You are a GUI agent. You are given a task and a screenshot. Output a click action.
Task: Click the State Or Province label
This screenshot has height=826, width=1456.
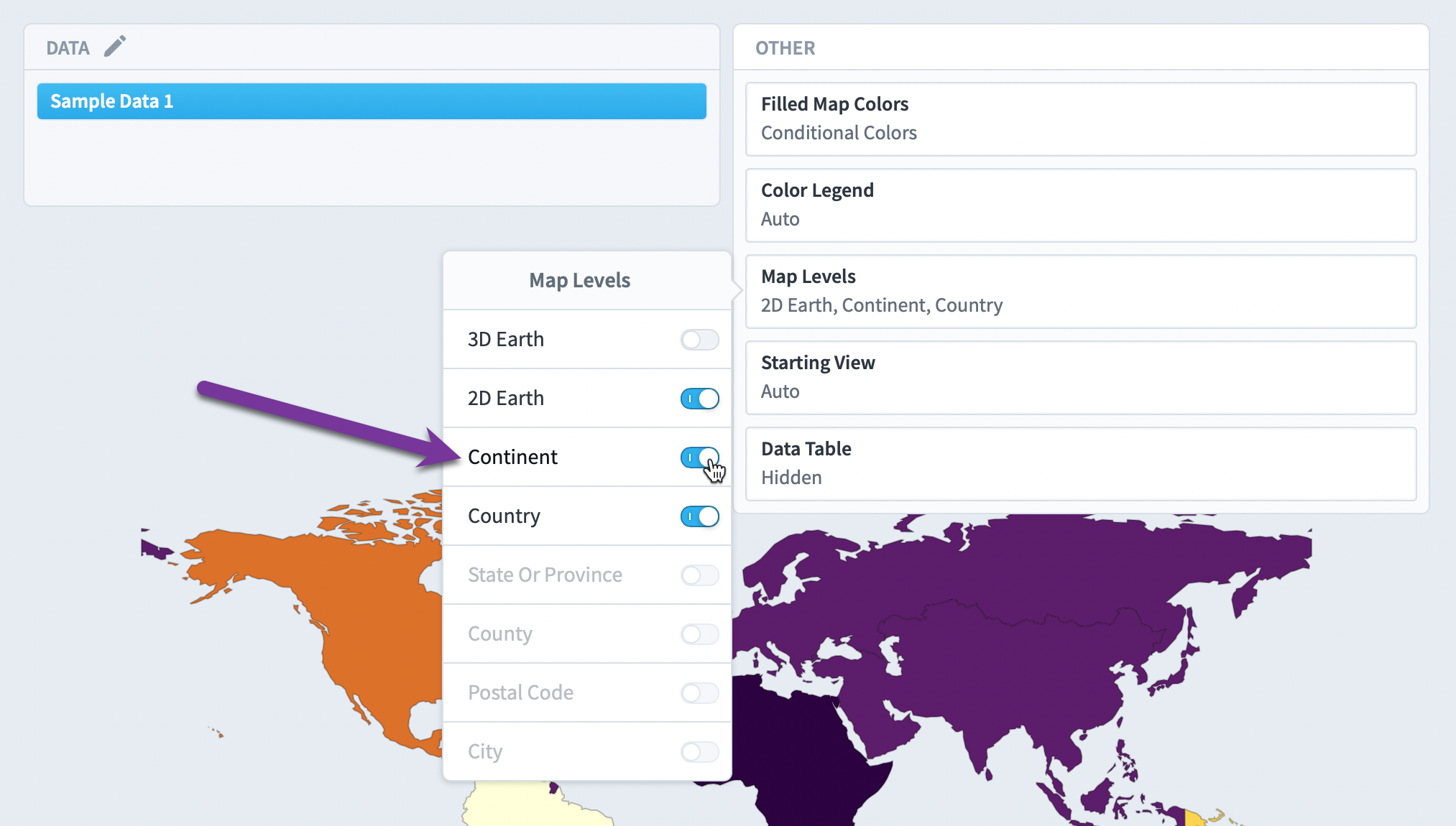tap(545, 575)
